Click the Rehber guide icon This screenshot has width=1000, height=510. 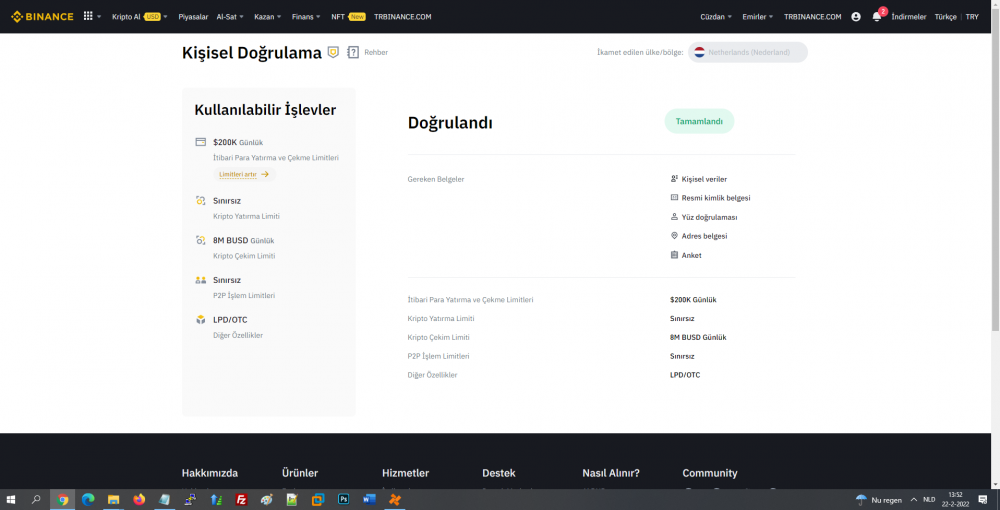[x=353, y=52]
